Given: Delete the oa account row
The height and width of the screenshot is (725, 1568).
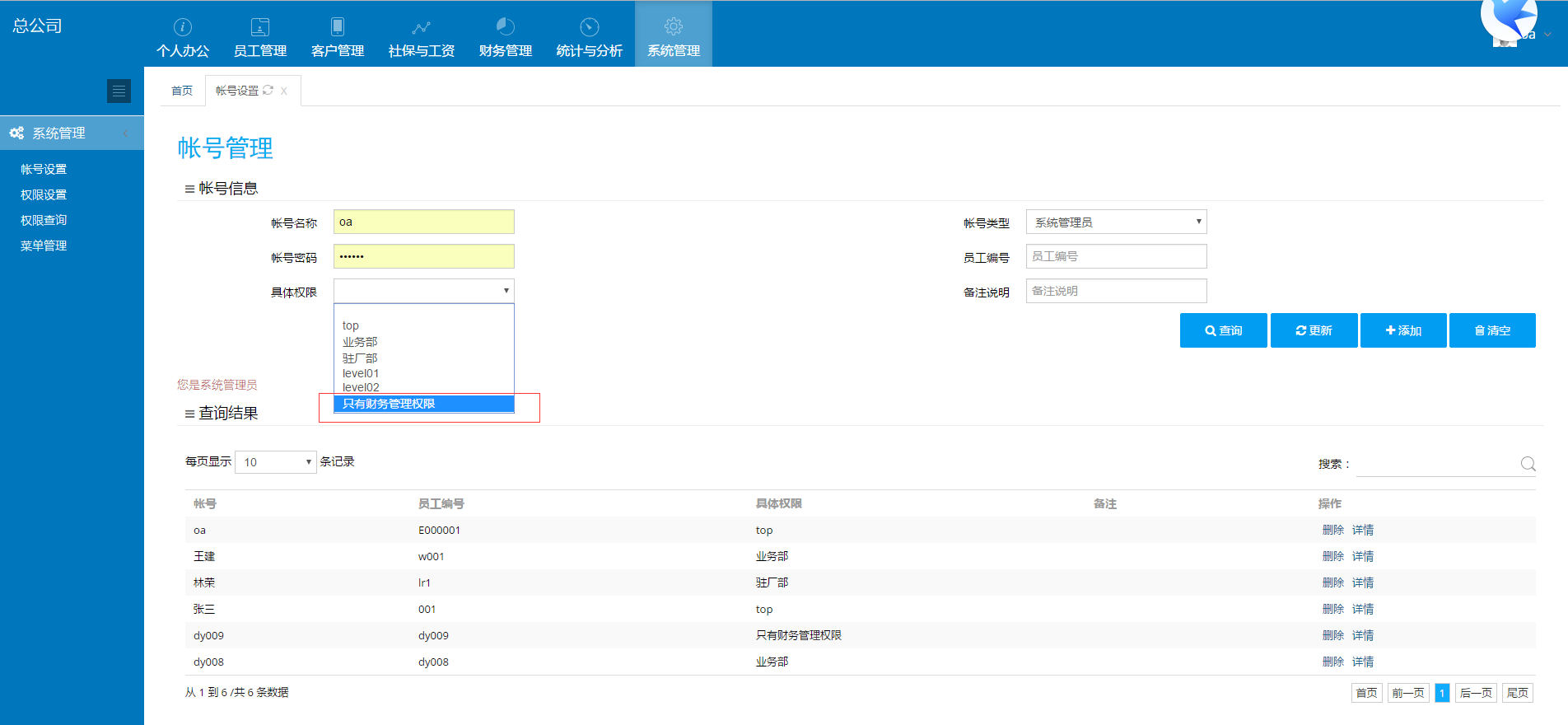Looking at the screenshot, I should point(1332,530).
